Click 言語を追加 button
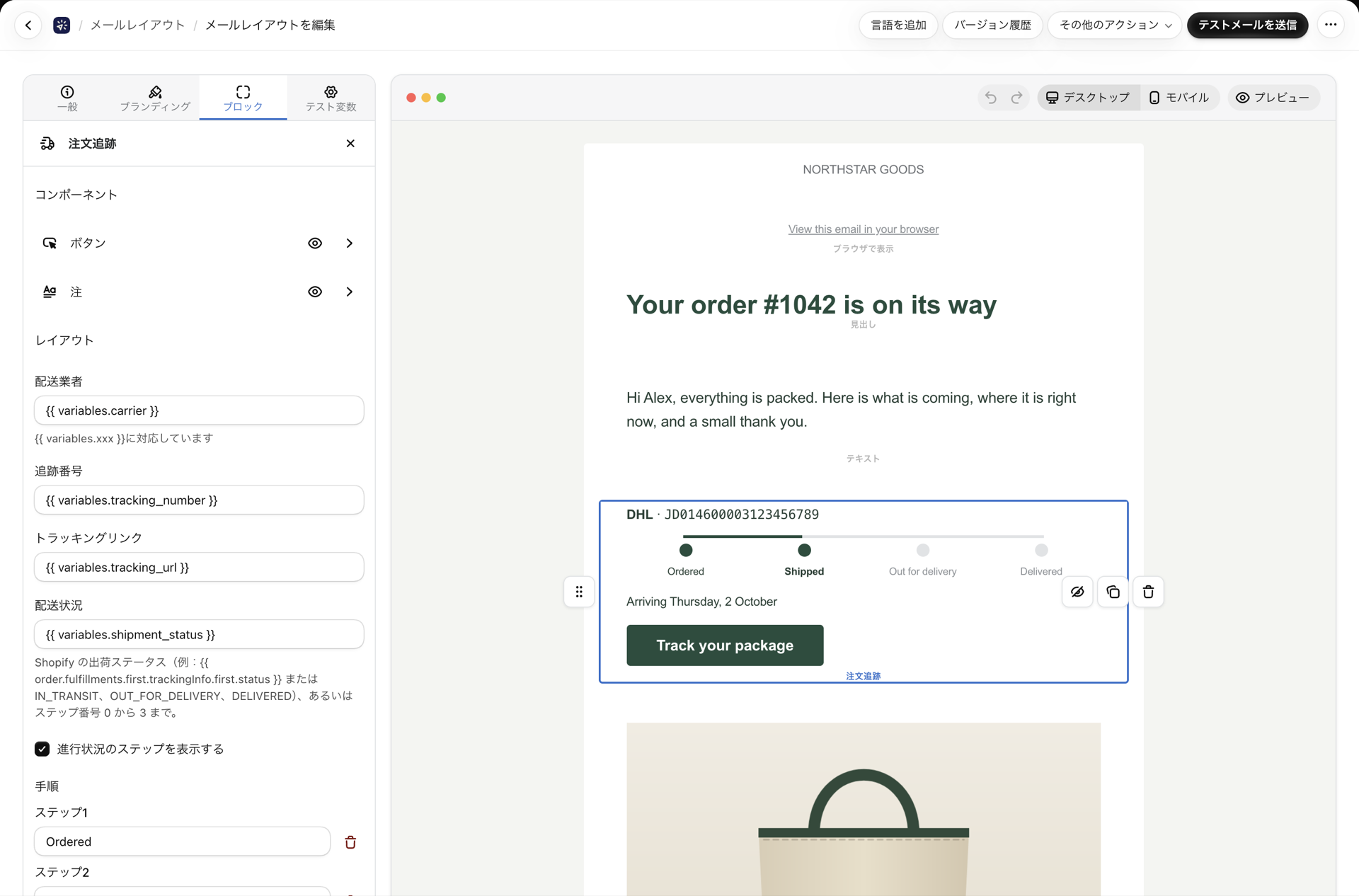 click(898, 25)
